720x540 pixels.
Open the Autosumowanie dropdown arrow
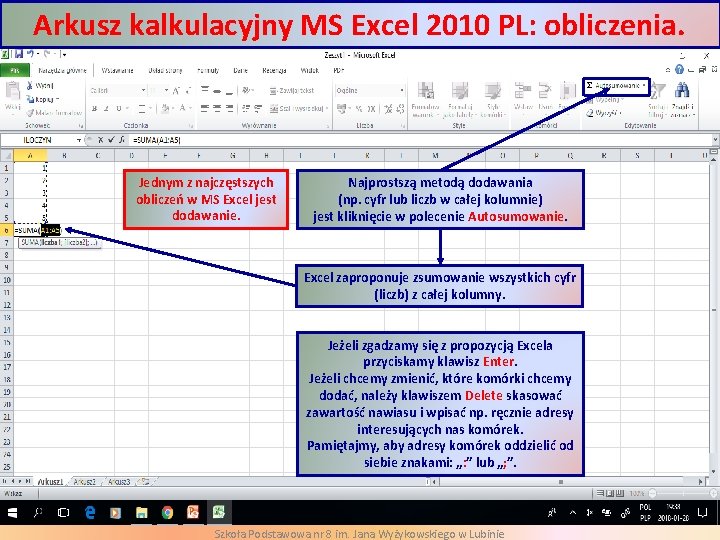click(644, 85)
